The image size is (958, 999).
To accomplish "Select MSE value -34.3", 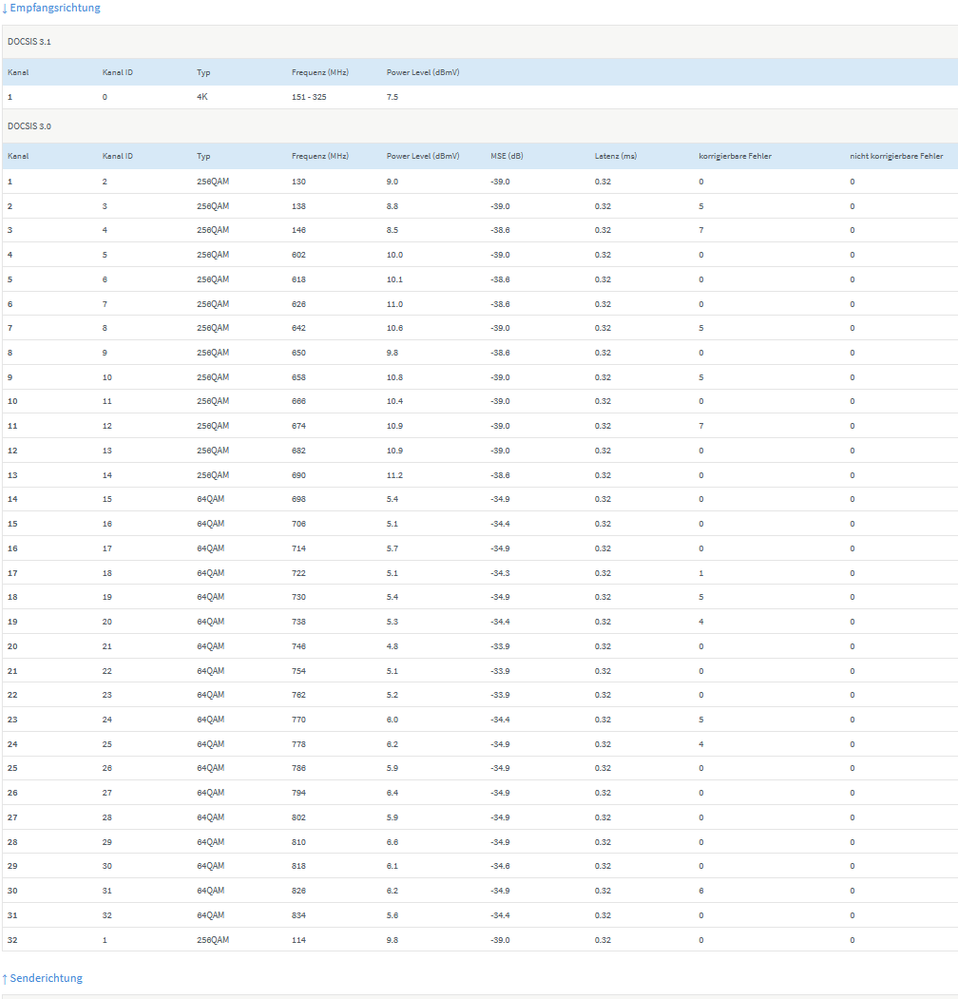I will point(500,573).
